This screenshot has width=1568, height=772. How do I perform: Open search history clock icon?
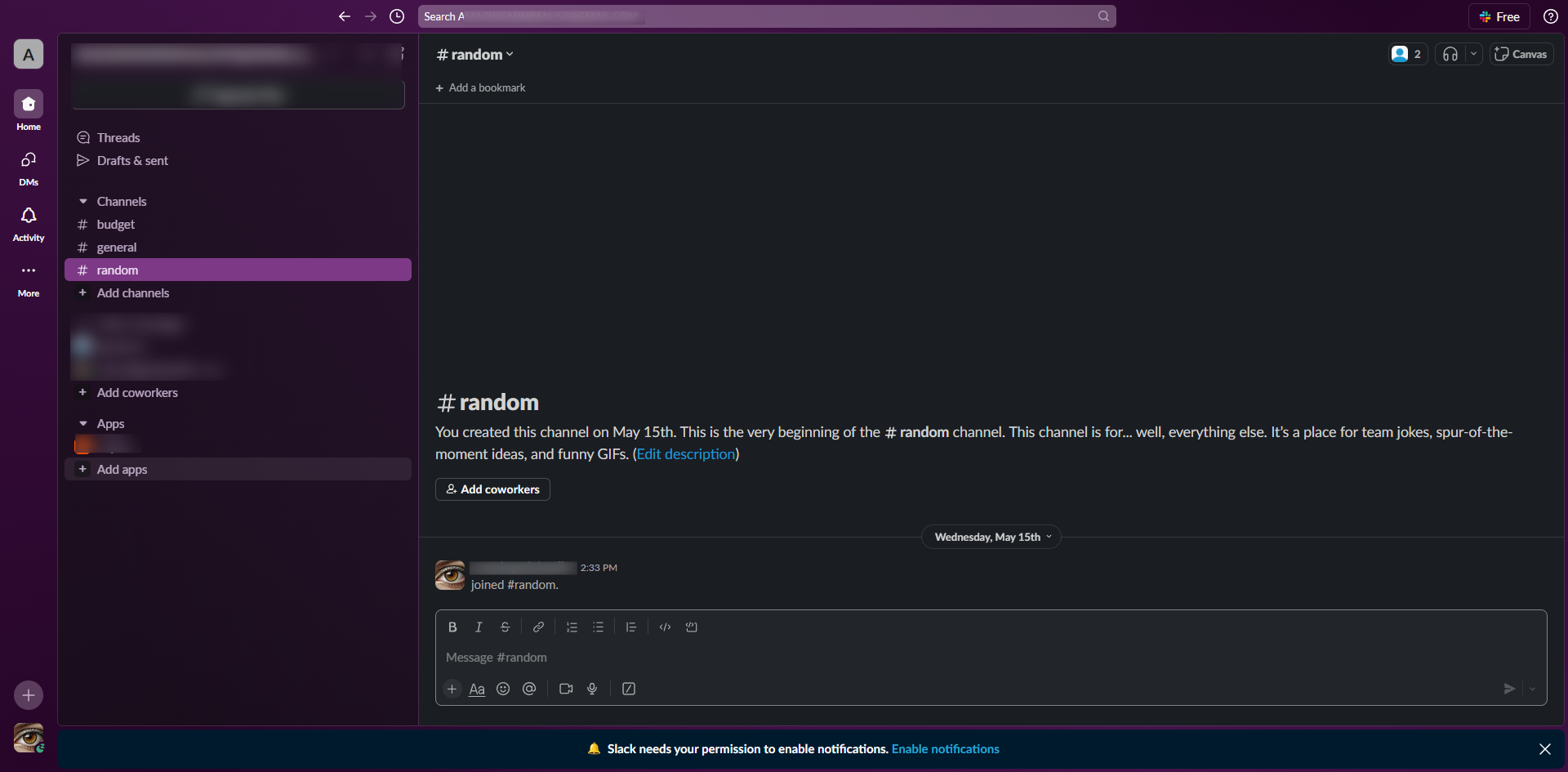(397, 16)
